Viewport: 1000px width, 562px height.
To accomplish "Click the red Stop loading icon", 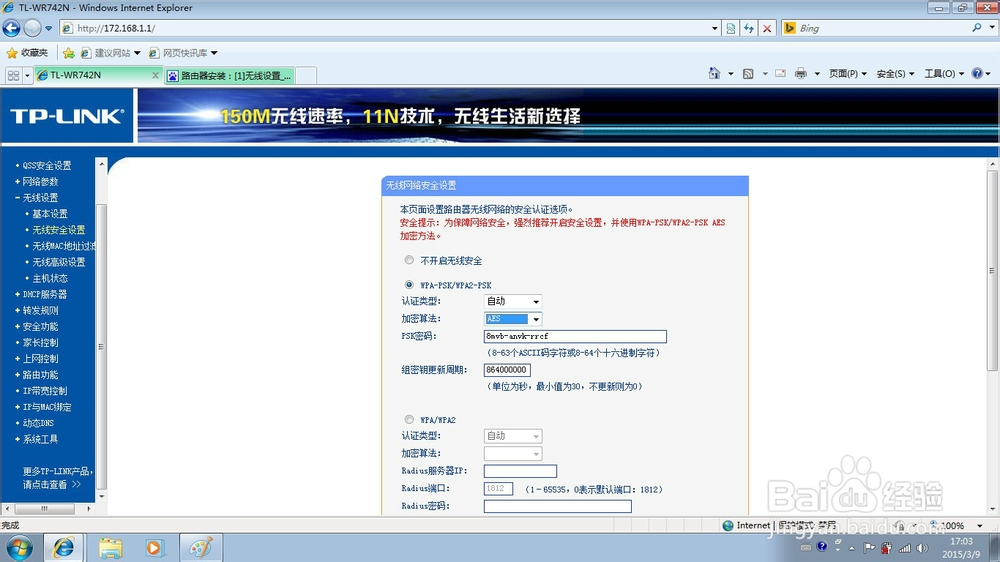I will (x=767, y=28).
